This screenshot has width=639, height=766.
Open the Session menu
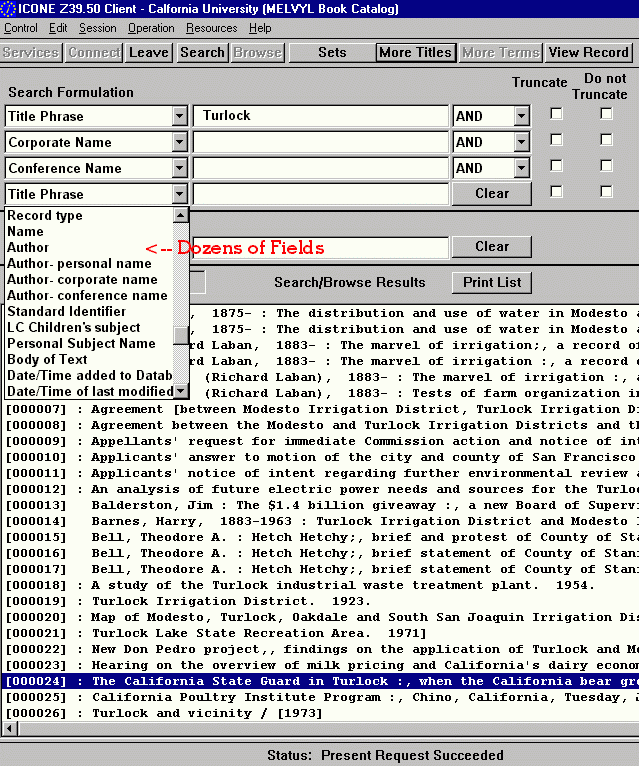coord(98,28)
